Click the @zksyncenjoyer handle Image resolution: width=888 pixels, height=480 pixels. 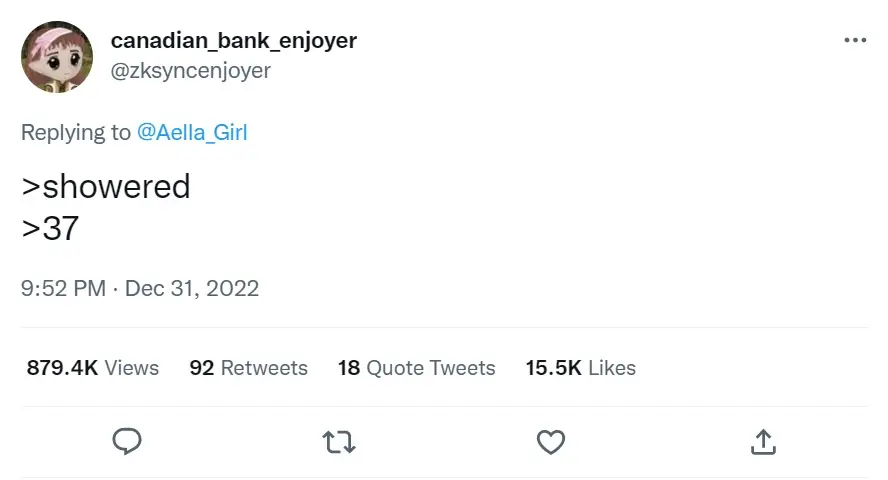(190, 71)
